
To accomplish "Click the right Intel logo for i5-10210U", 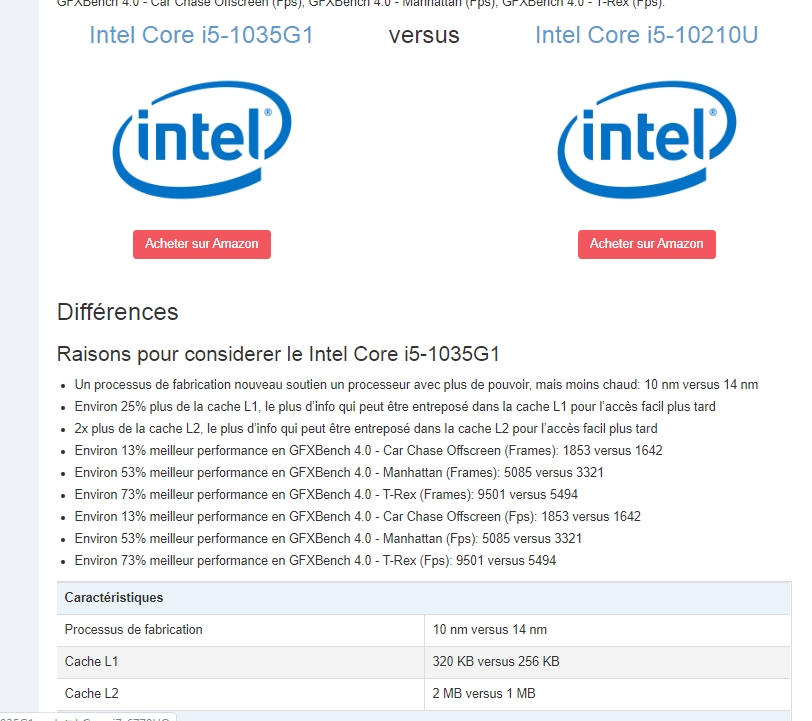I will coord(646,139).
